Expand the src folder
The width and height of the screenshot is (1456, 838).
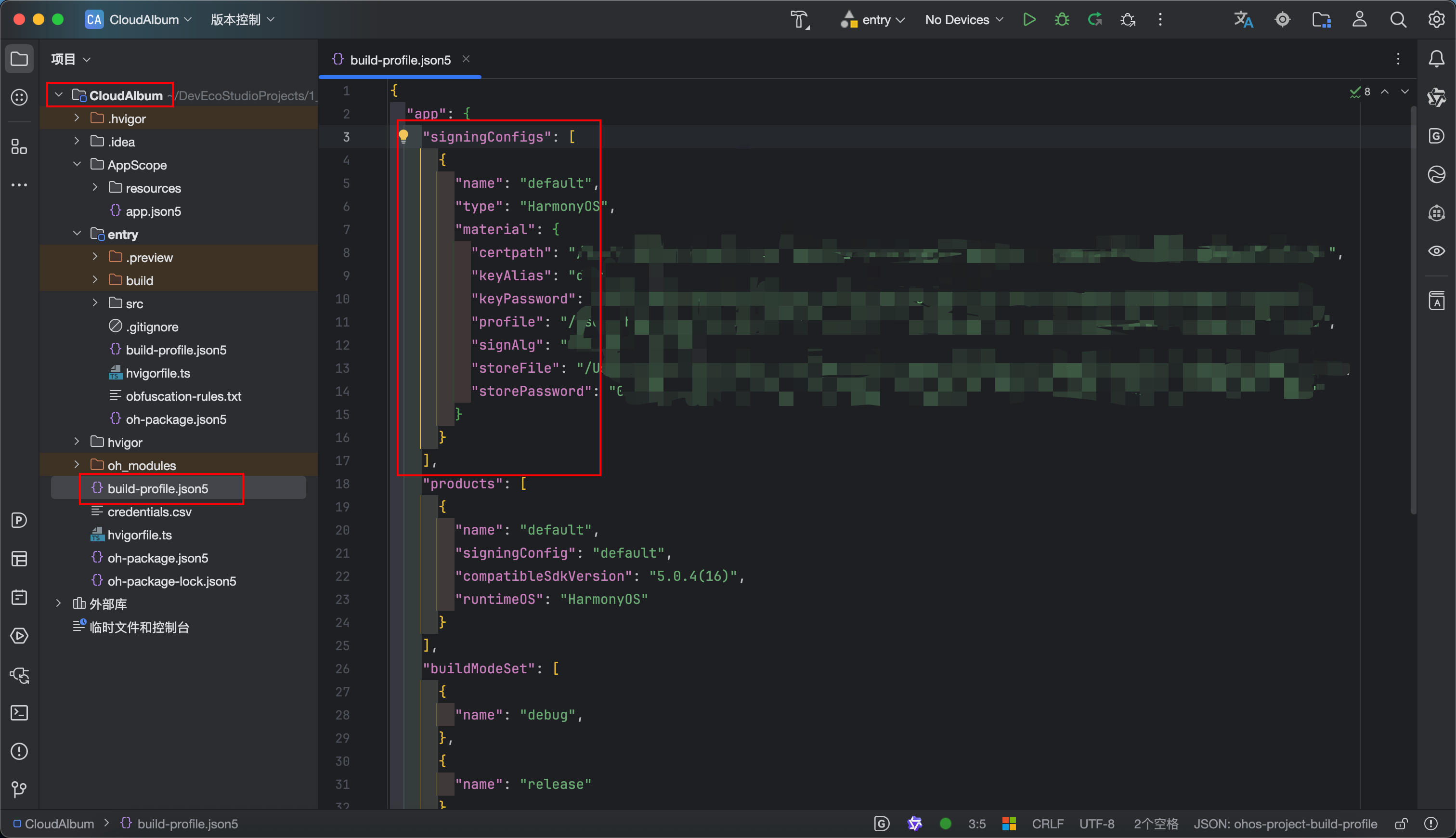95,303
